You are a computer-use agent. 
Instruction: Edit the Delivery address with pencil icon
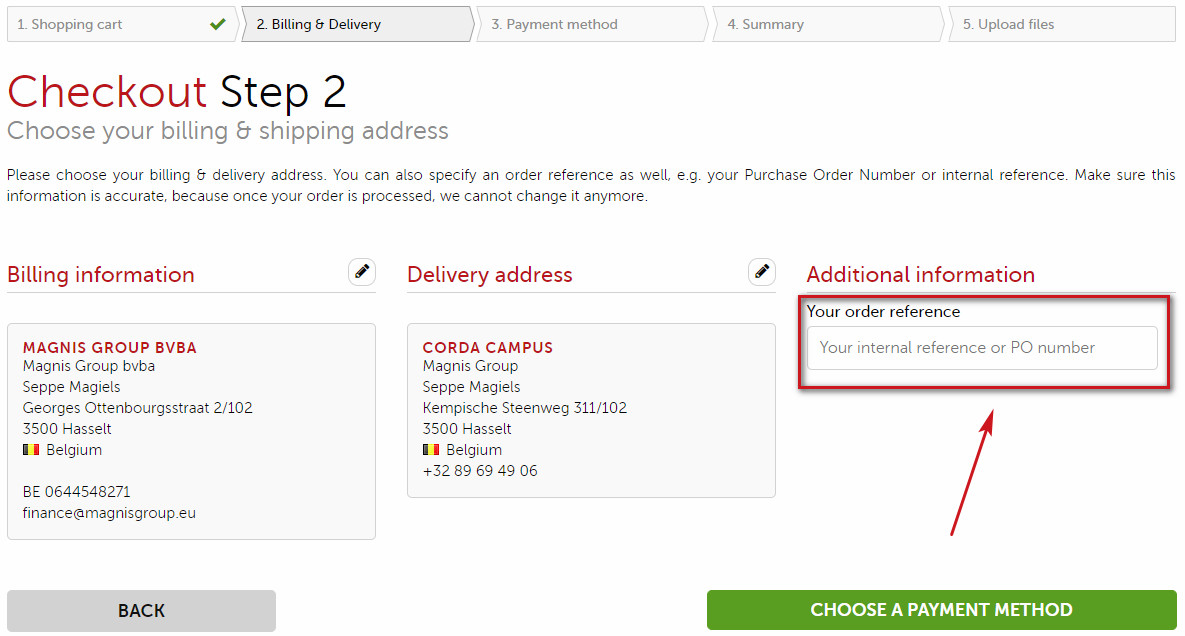coord(761,271)
